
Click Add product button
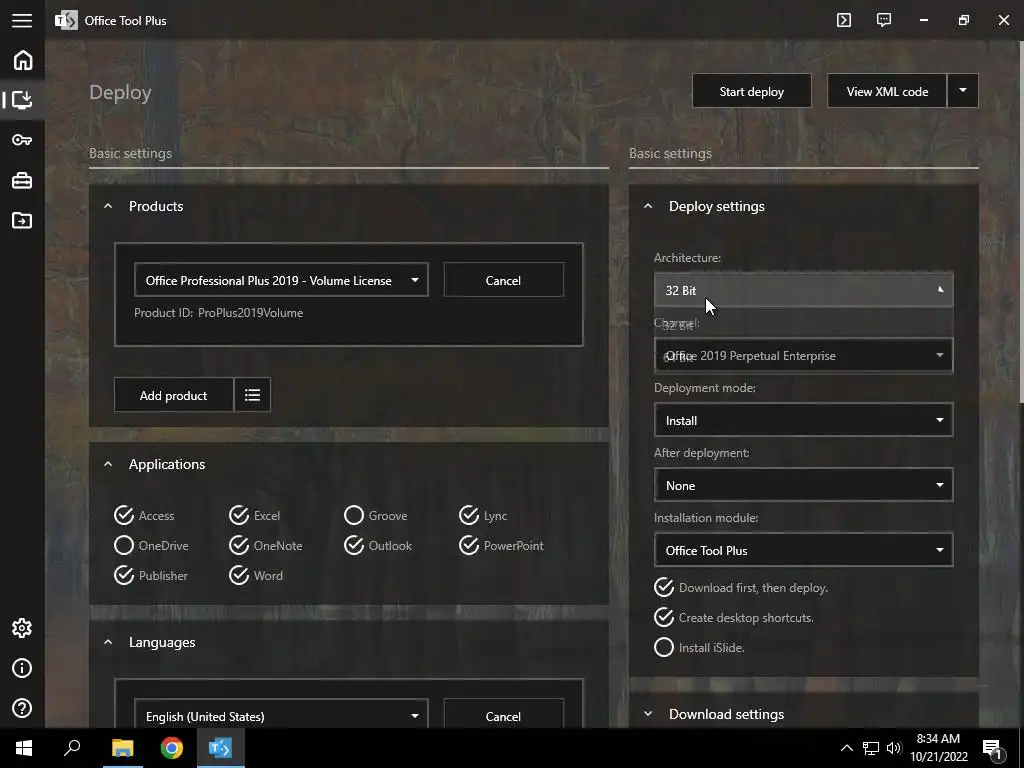point(173,394)
